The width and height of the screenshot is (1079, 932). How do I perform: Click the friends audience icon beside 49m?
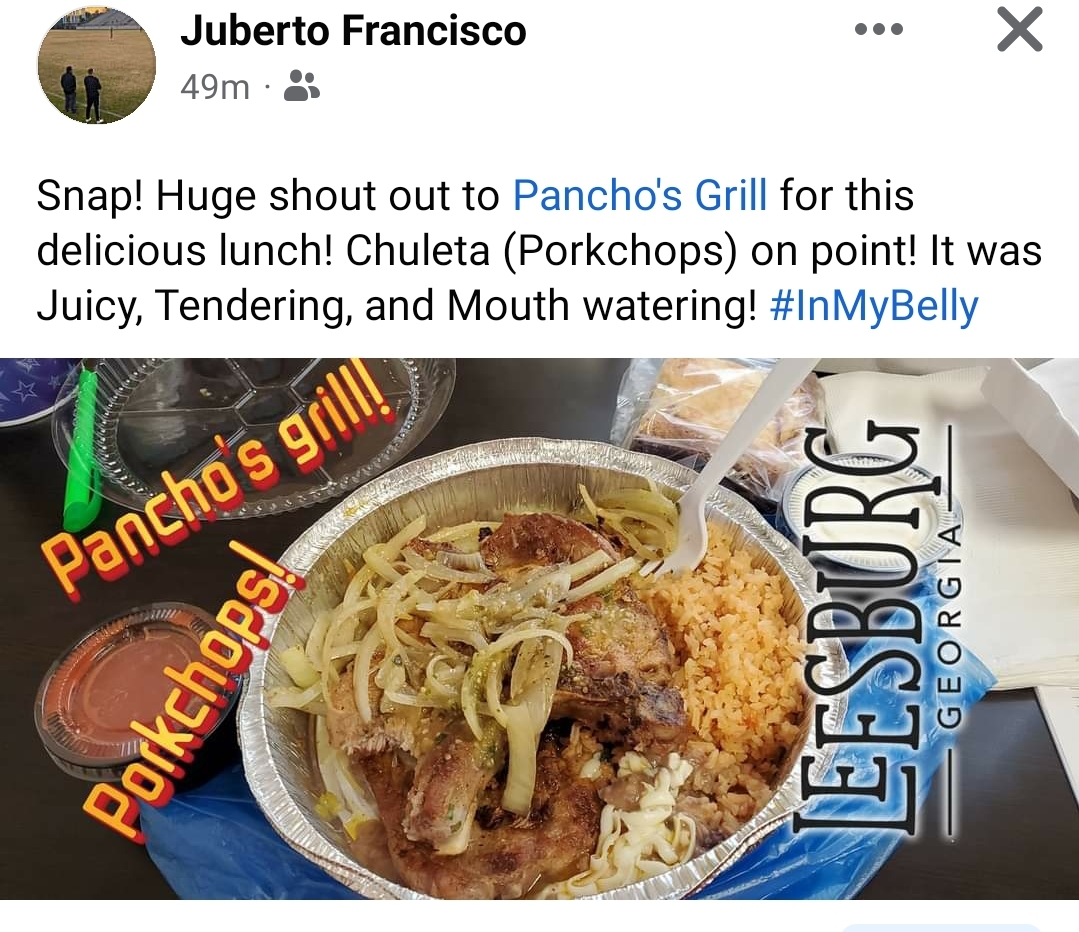point(302,86)
